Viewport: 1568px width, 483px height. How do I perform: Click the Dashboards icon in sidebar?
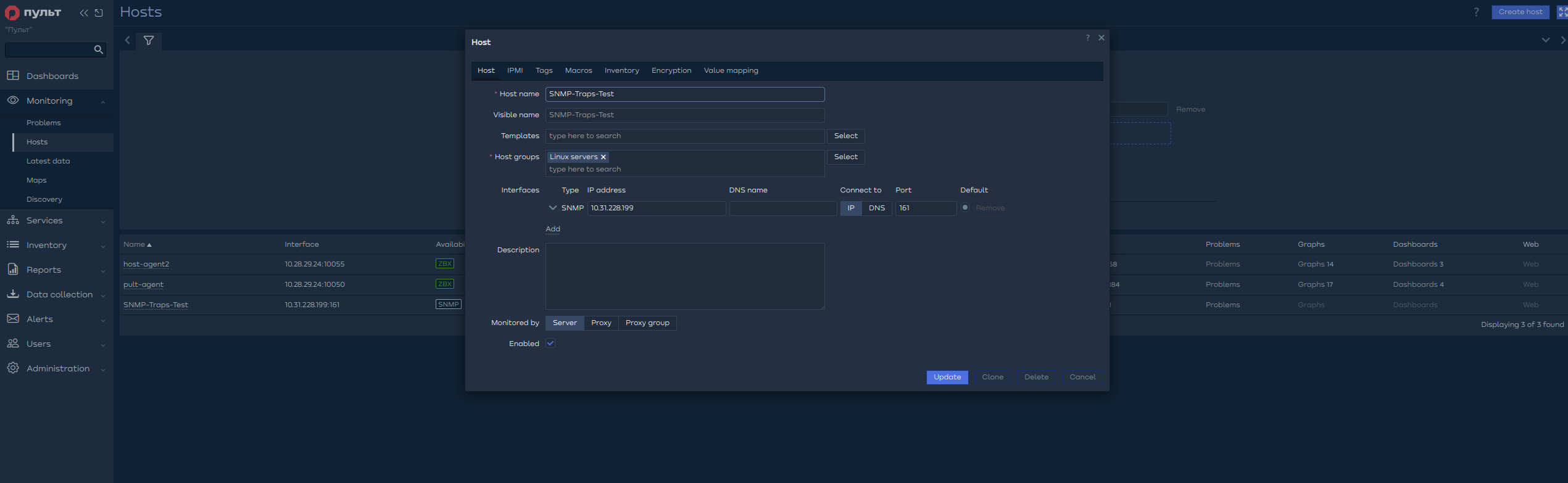13,75
